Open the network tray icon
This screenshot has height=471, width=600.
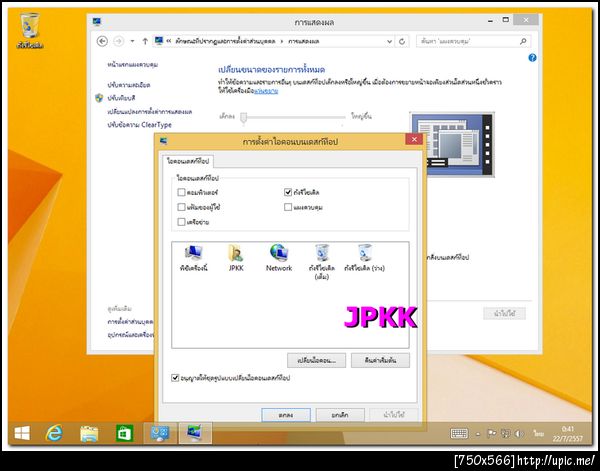click(505, 434)
